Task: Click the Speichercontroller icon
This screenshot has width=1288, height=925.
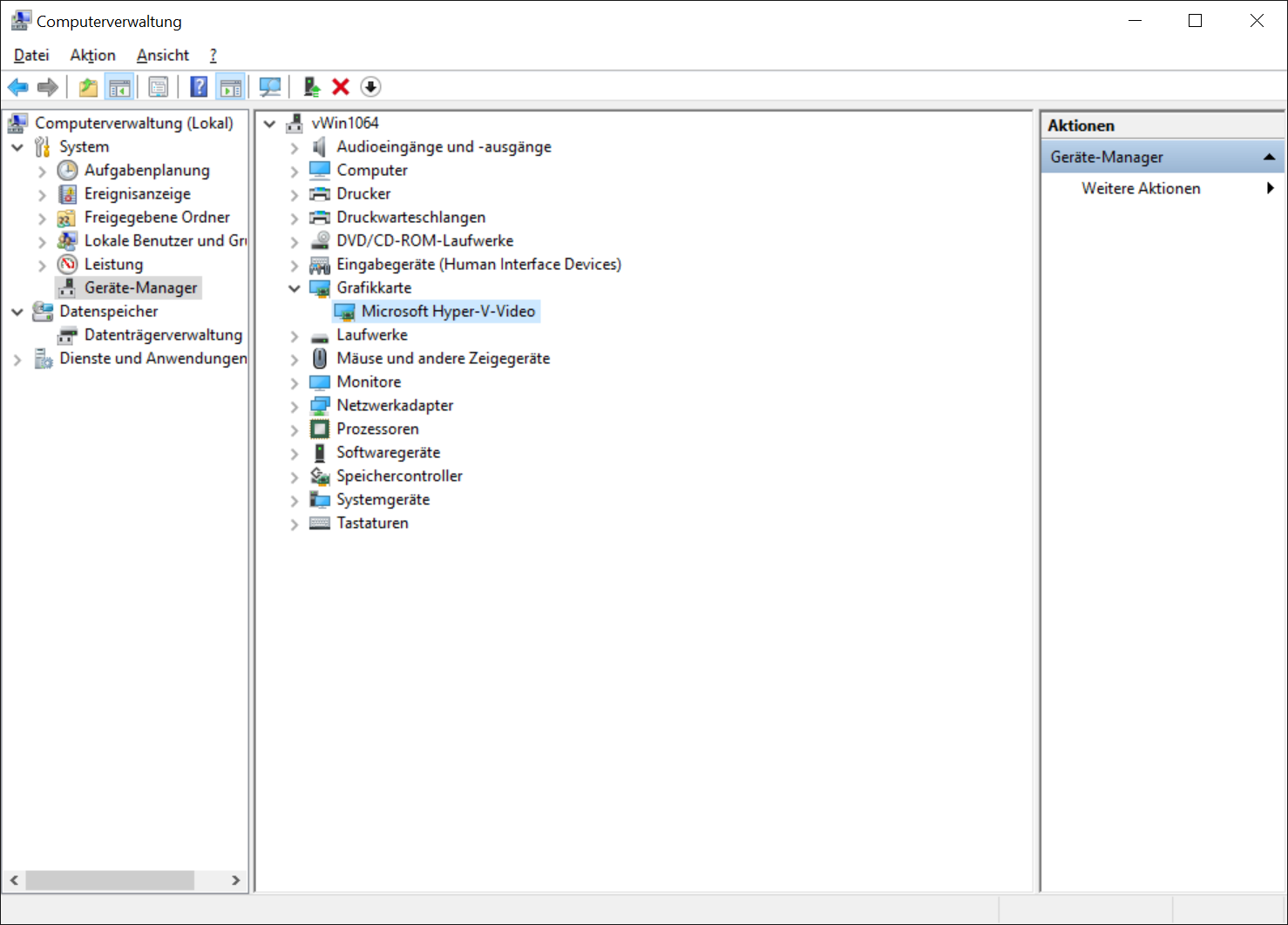Action: click(320, 476)
